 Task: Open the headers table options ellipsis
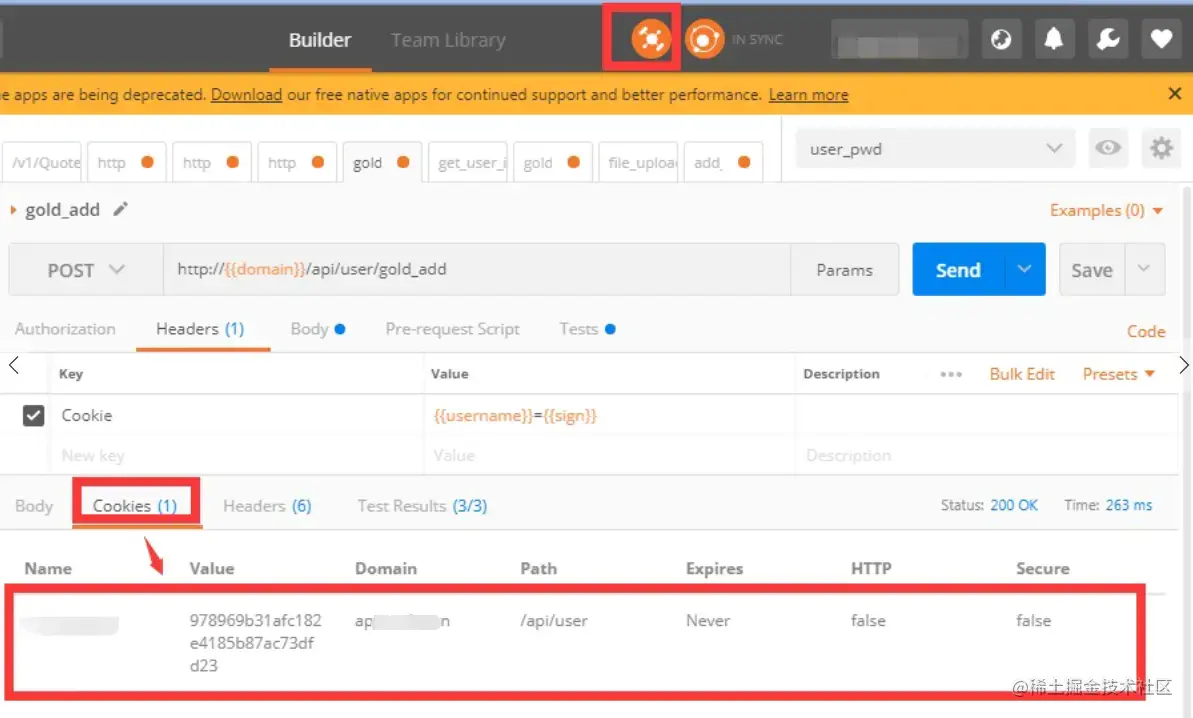(950, 374)
